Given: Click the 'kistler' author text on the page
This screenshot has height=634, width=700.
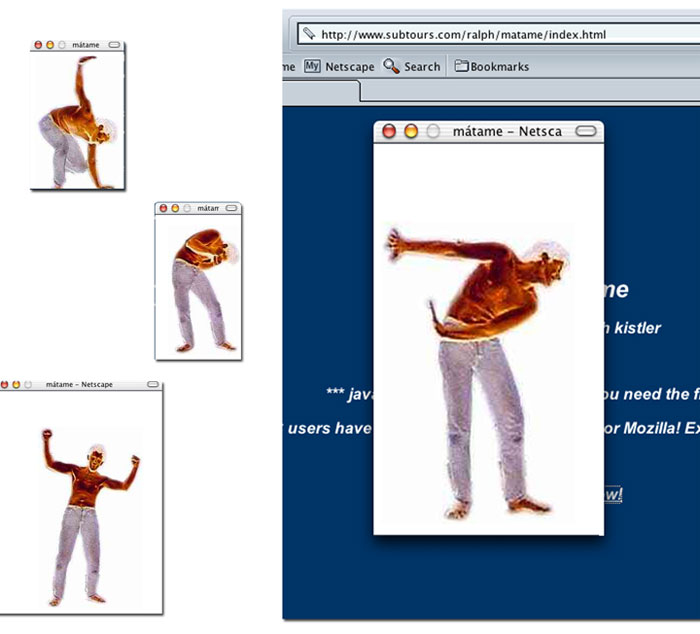Looking at the screenshot, I should click(637, 328).
